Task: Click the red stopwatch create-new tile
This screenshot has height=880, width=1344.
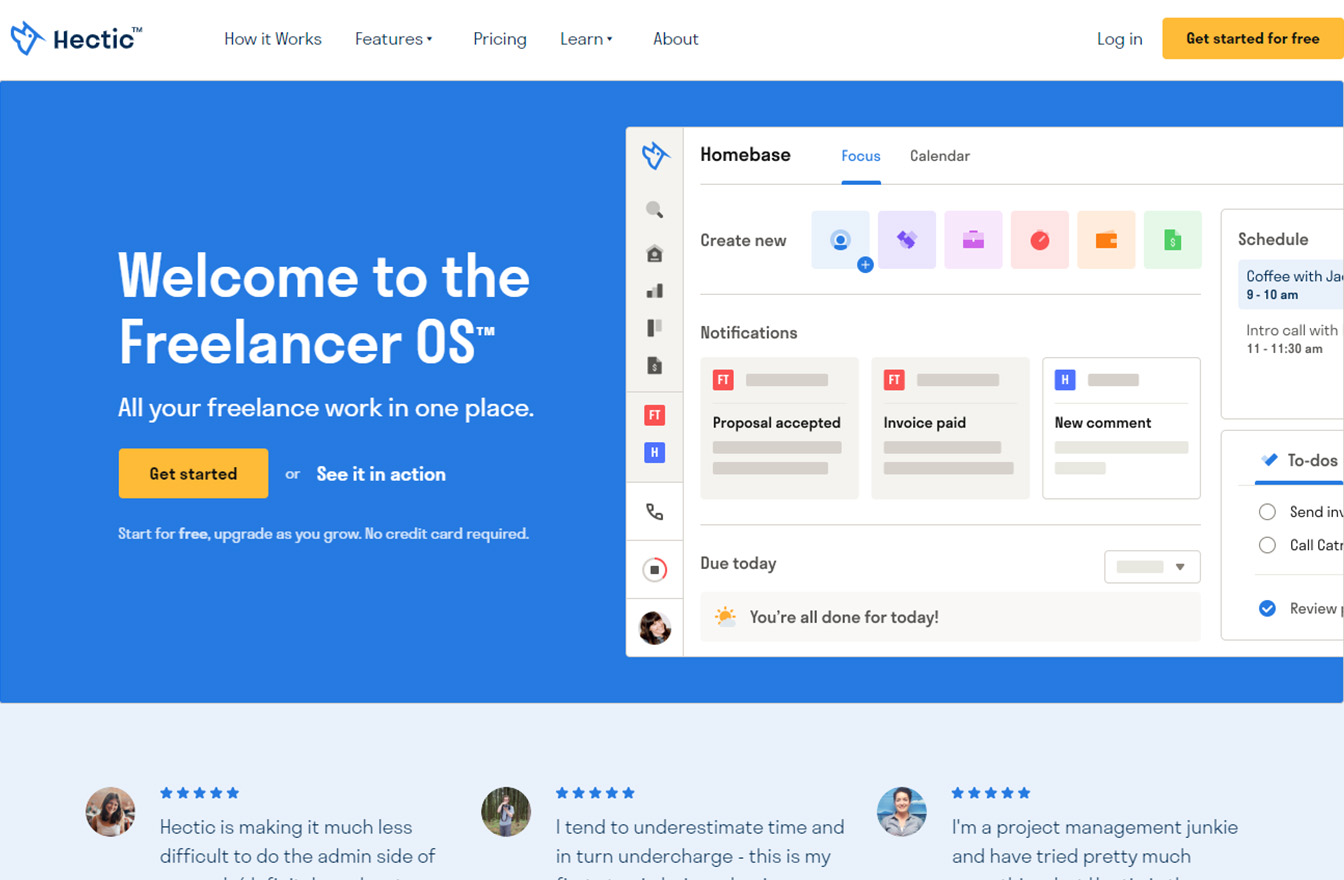Action: tap(1040, 240)
